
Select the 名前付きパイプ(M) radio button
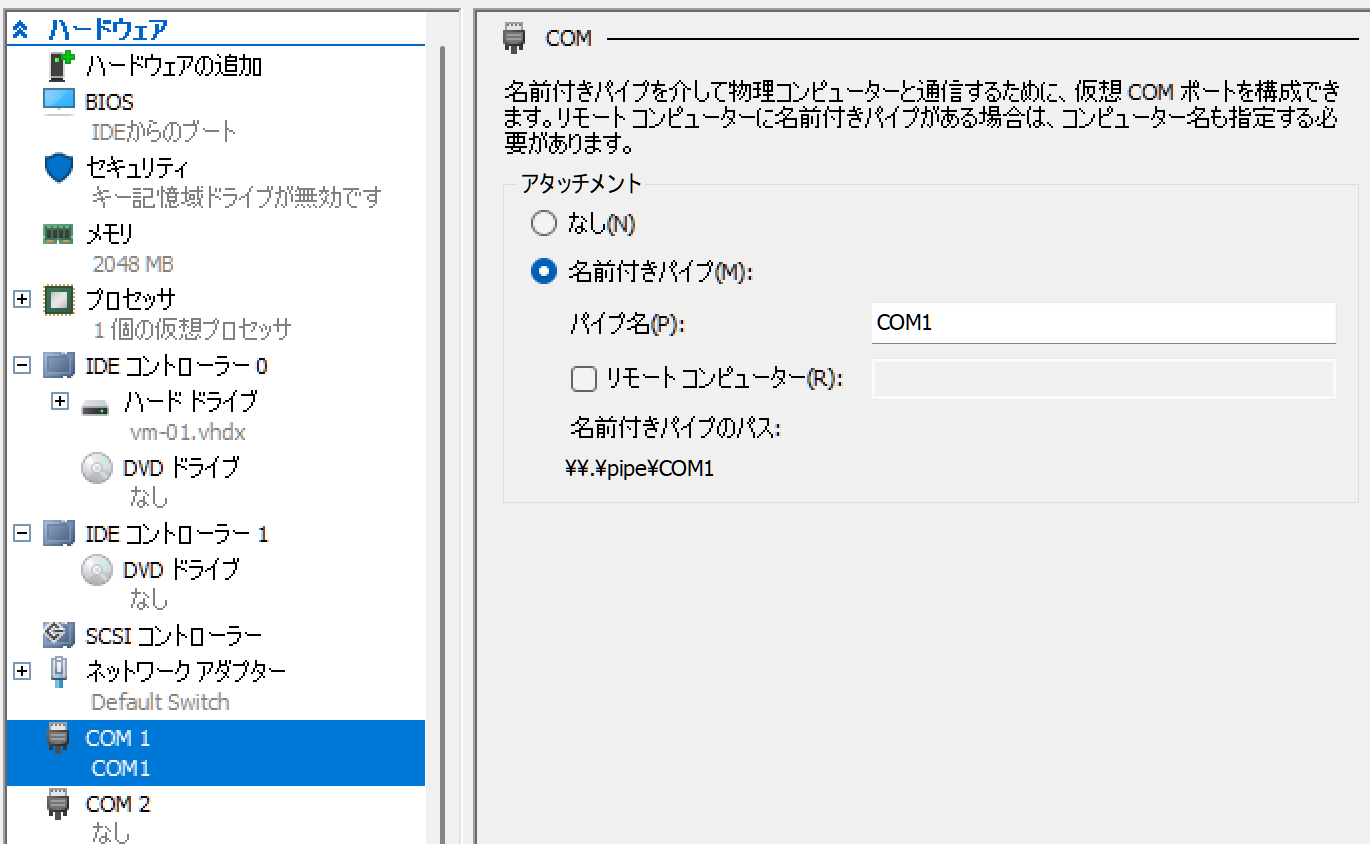coord(544,271)
